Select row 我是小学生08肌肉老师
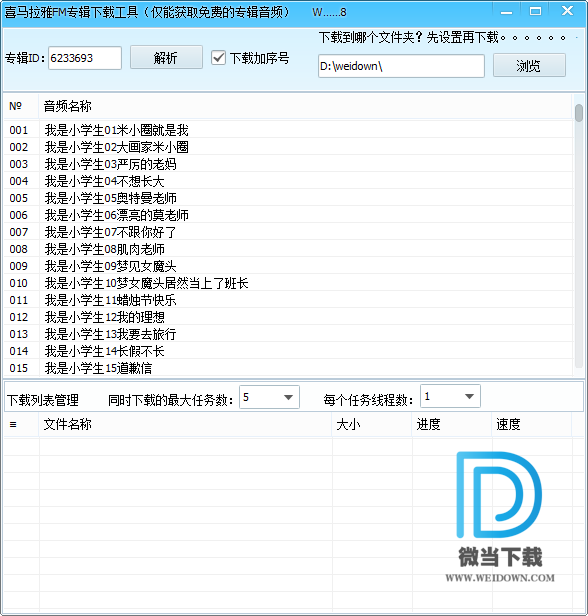Image resolution: width=588 pixels, height=616 pixels. [288, 249]
